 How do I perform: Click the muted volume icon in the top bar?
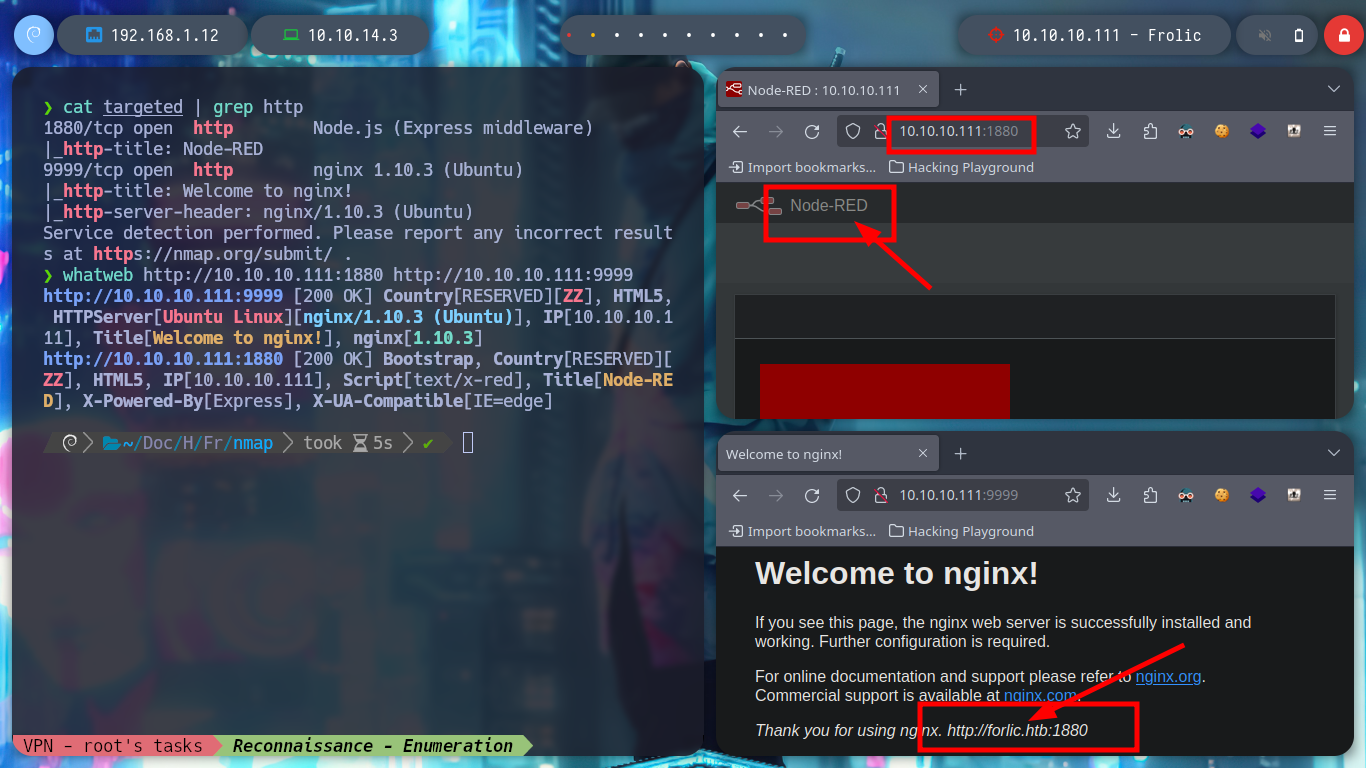(x=1265, y=35)
